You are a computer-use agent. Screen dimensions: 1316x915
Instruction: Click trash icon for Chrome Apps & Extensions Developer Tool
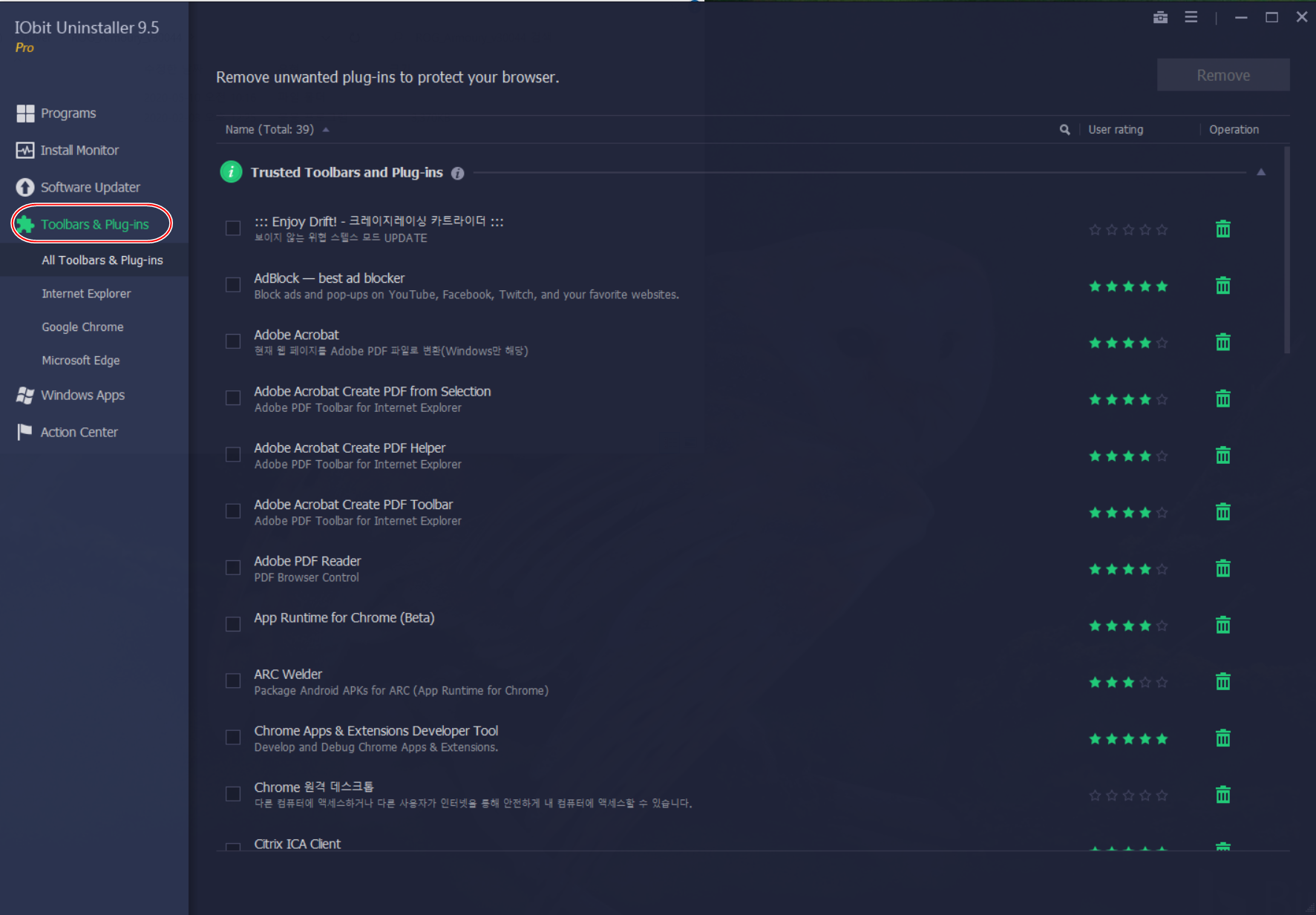click(1223, 738)
